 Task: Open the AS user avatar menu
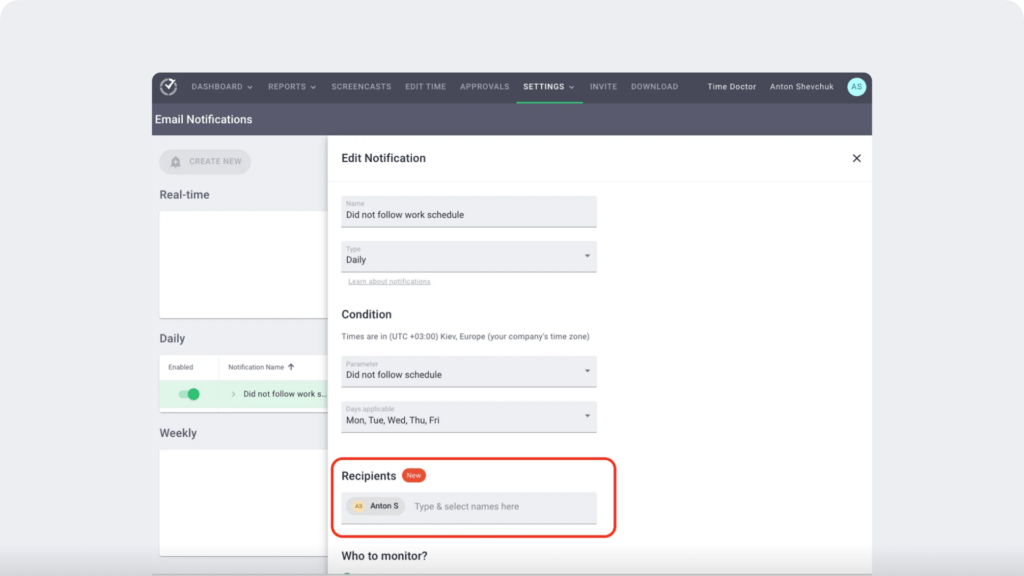[x=856, y=87]
